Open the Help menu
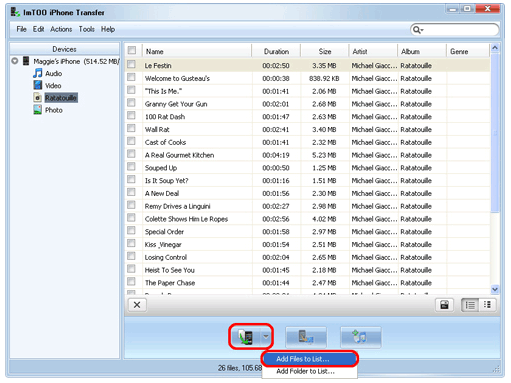 (108, 29)
